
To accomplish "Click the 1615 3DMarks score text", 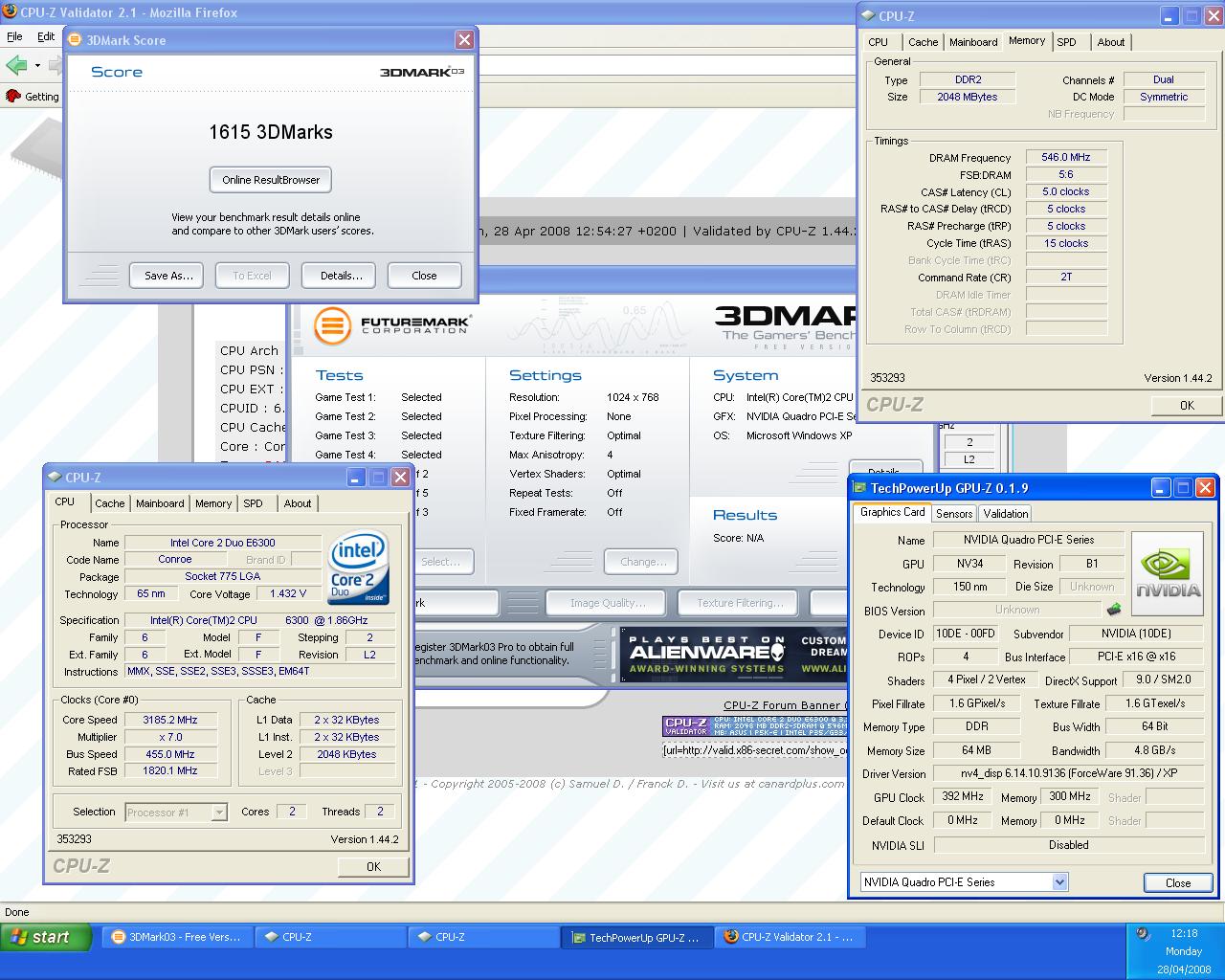I will click(271, 132).
